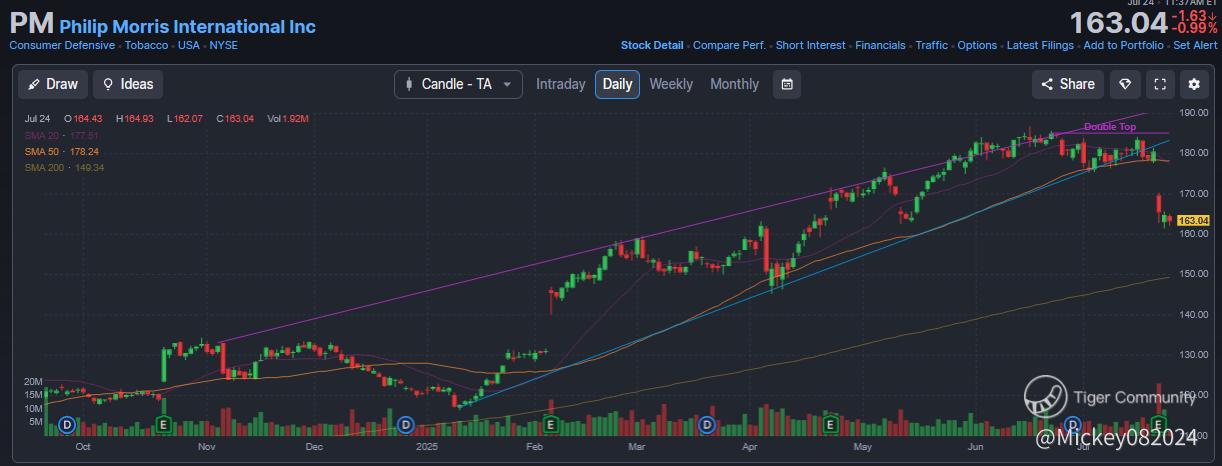Open the Add to Portfolio link

tap(1123, 45)
